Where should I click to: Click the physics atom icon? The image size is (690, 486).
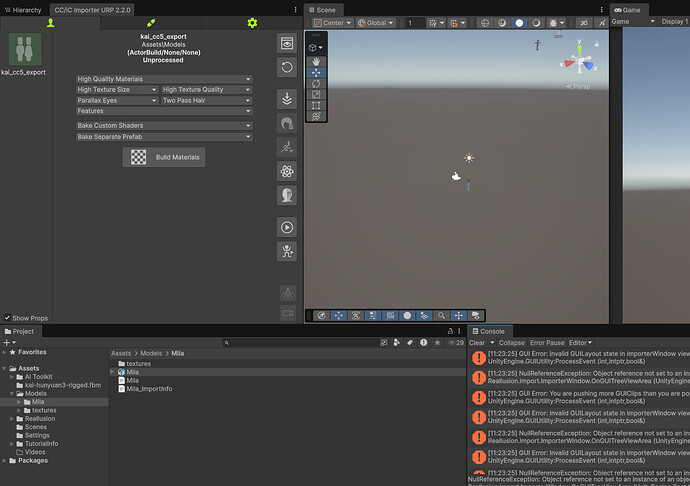287,171
